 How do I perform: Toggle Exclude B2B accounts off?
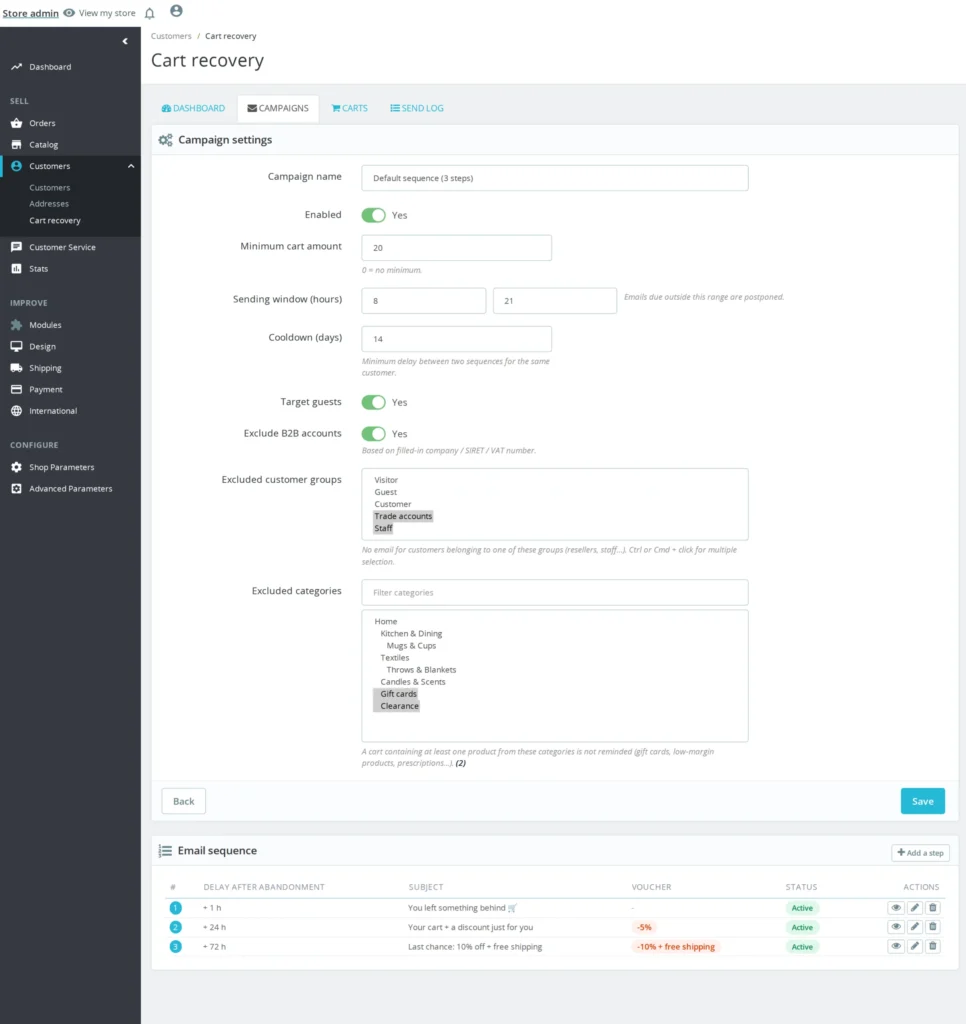pyautogui.click(x=374, y=434)
